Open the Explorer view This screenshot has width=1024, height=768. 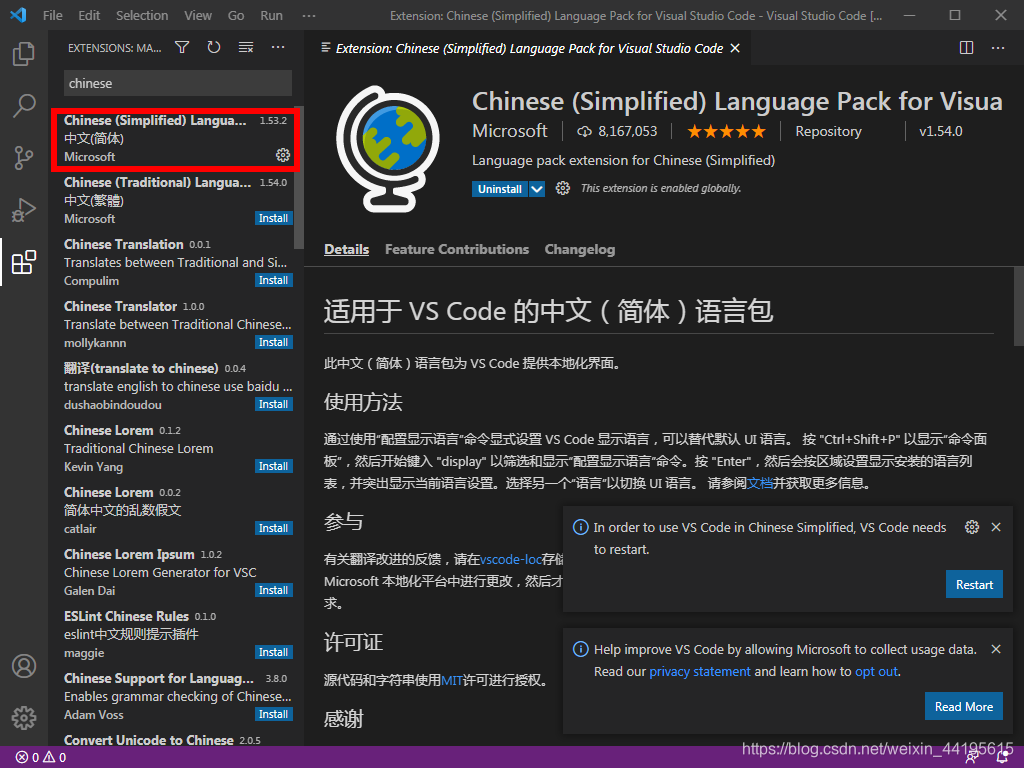pos(24,54)
